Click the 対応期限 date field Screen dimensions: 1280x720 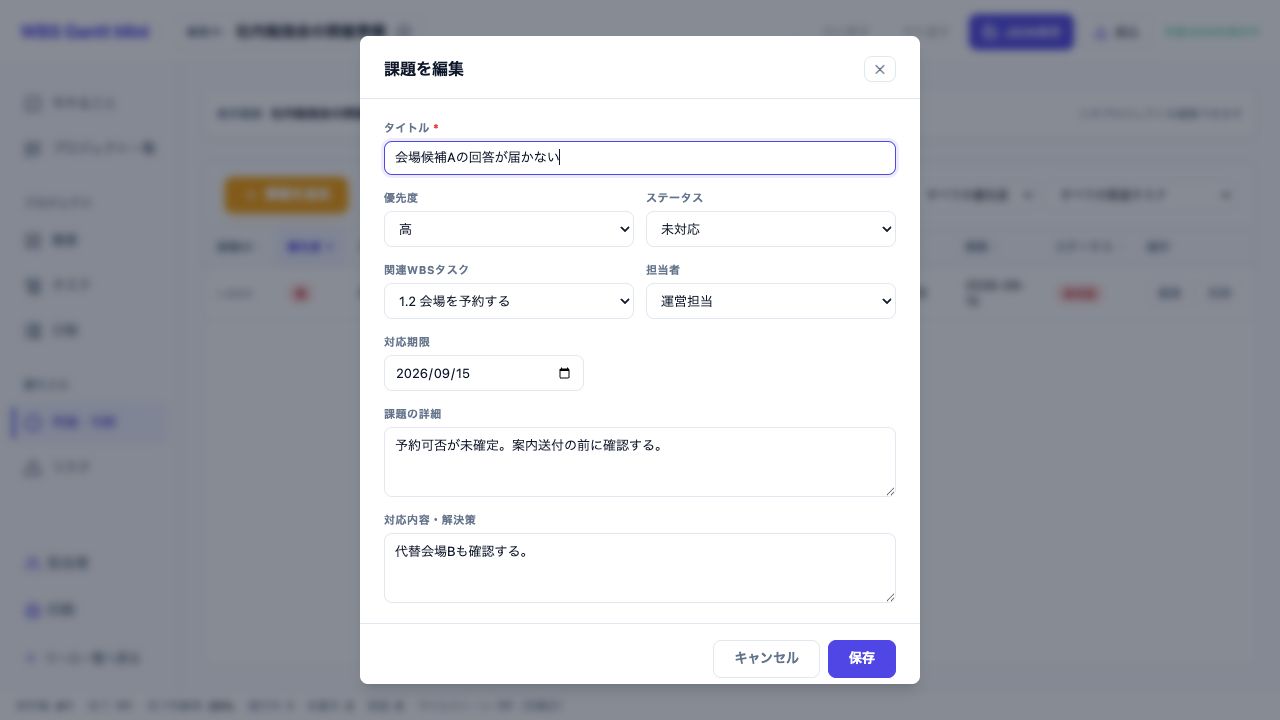coord(484,373)
